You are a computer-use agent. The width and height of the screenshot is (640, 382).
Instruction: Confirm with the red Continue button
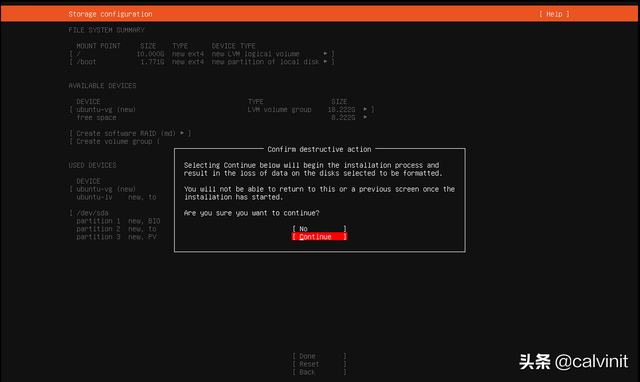319,237
